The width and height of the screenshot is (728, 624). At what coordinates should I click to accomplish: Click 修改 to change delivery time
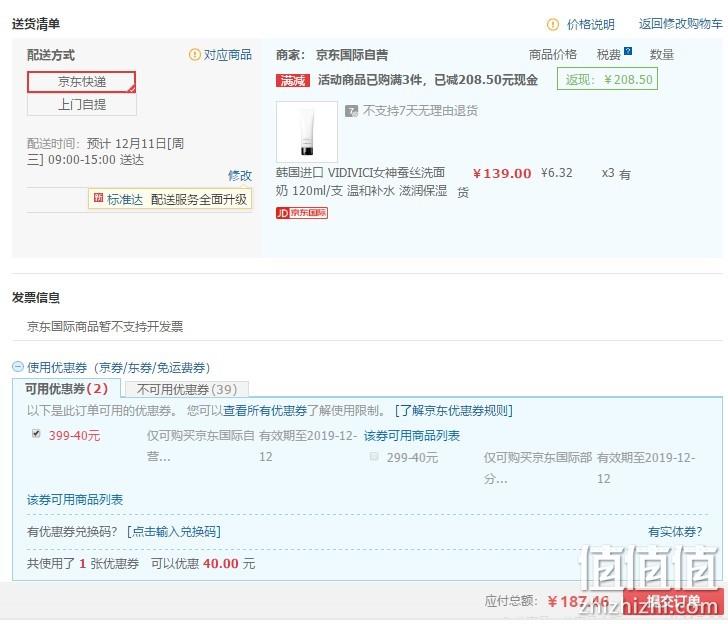click(240, 176)
